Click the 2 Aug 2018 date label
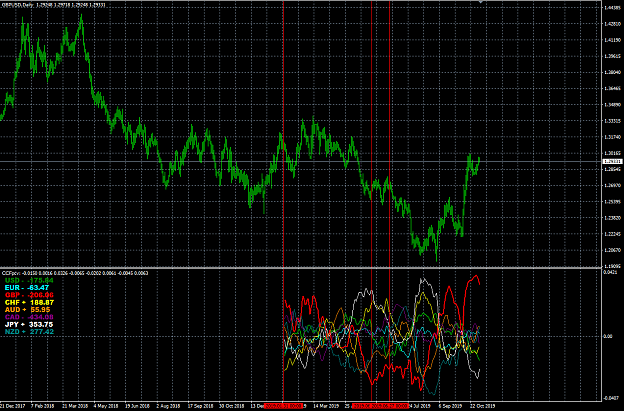This screenshot has width=625, height=411. [x=168, y=406]
